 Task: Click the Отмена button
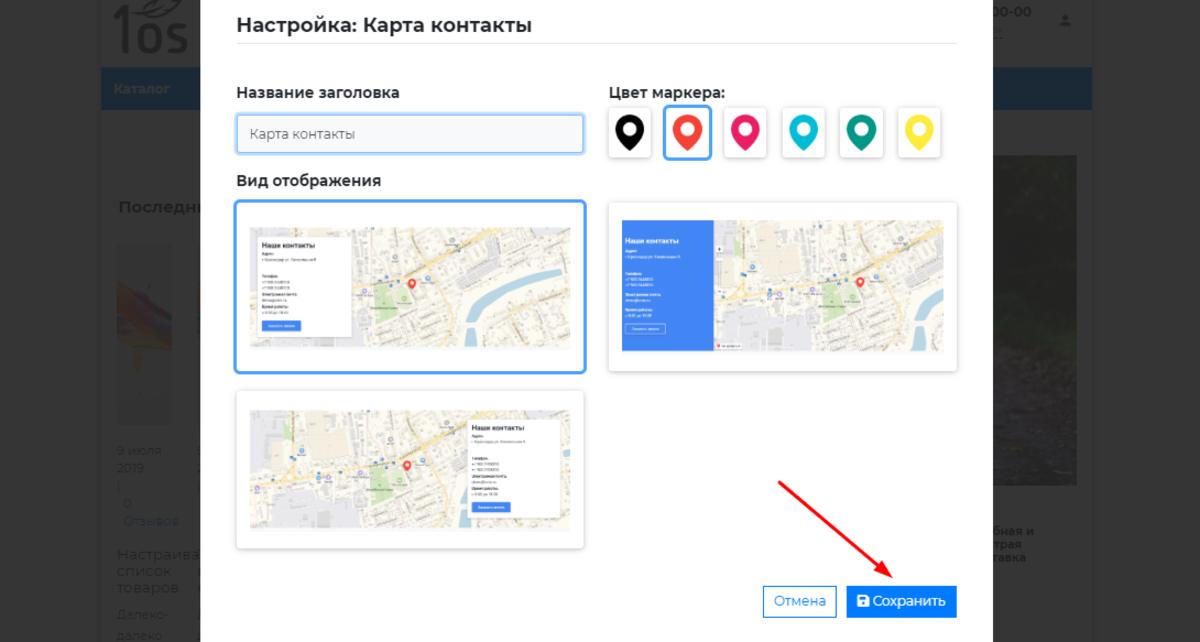tap(799, 601)
